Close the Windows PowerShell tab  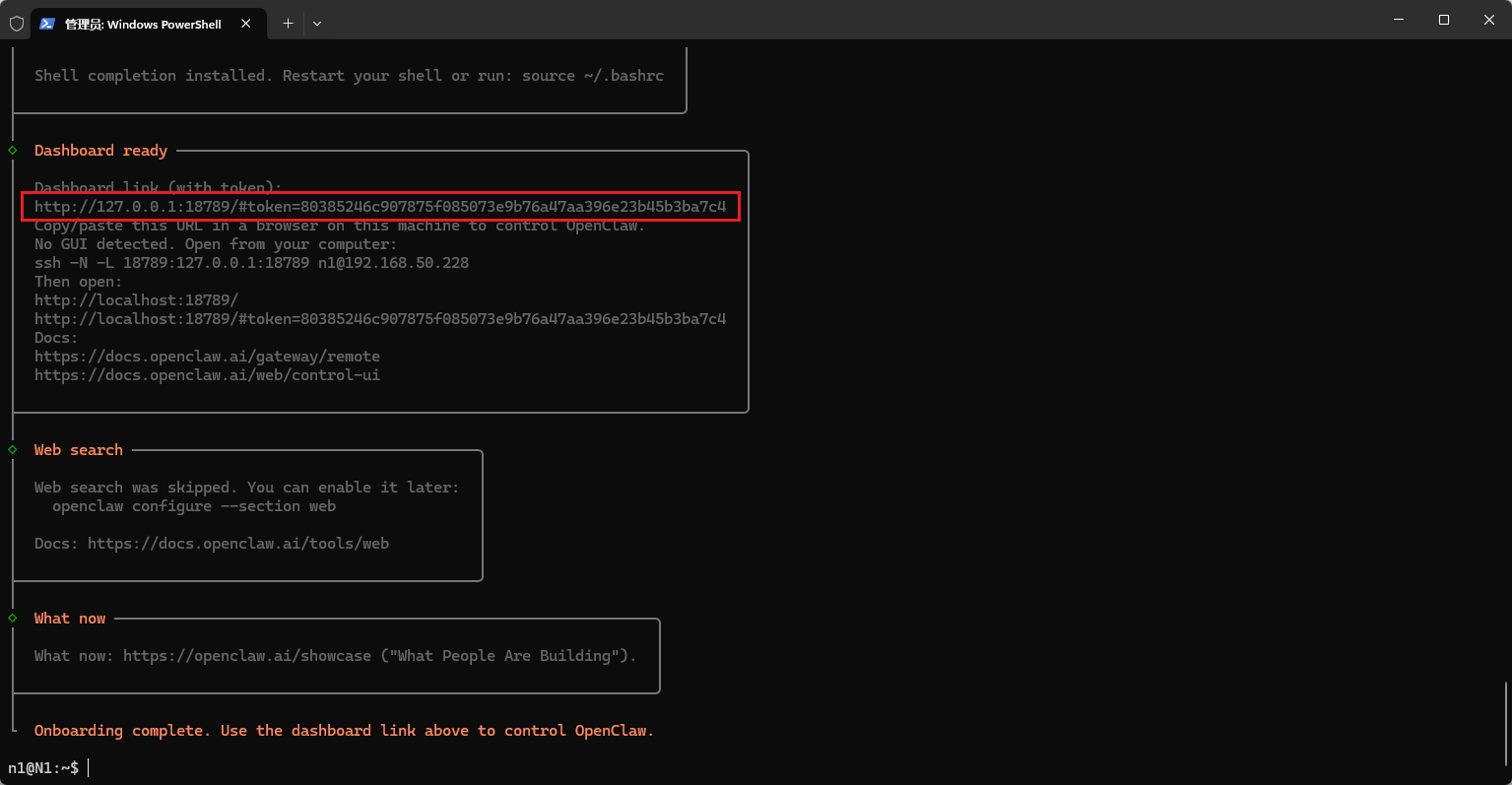click(x=246, y=24)
